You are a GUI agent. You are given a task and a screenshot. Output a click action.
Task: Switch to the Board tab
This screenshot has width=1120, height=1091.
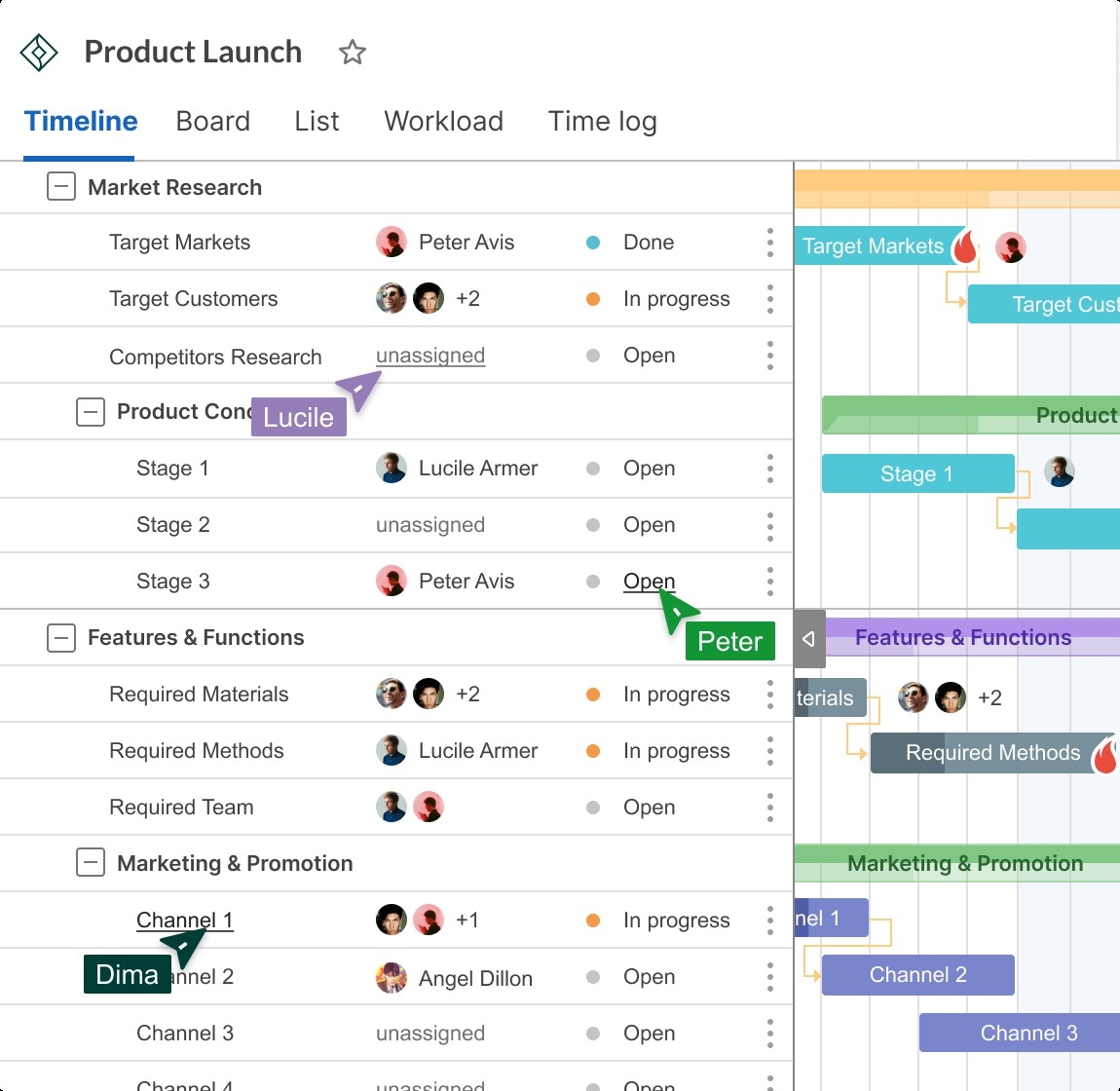click(213, 121)
